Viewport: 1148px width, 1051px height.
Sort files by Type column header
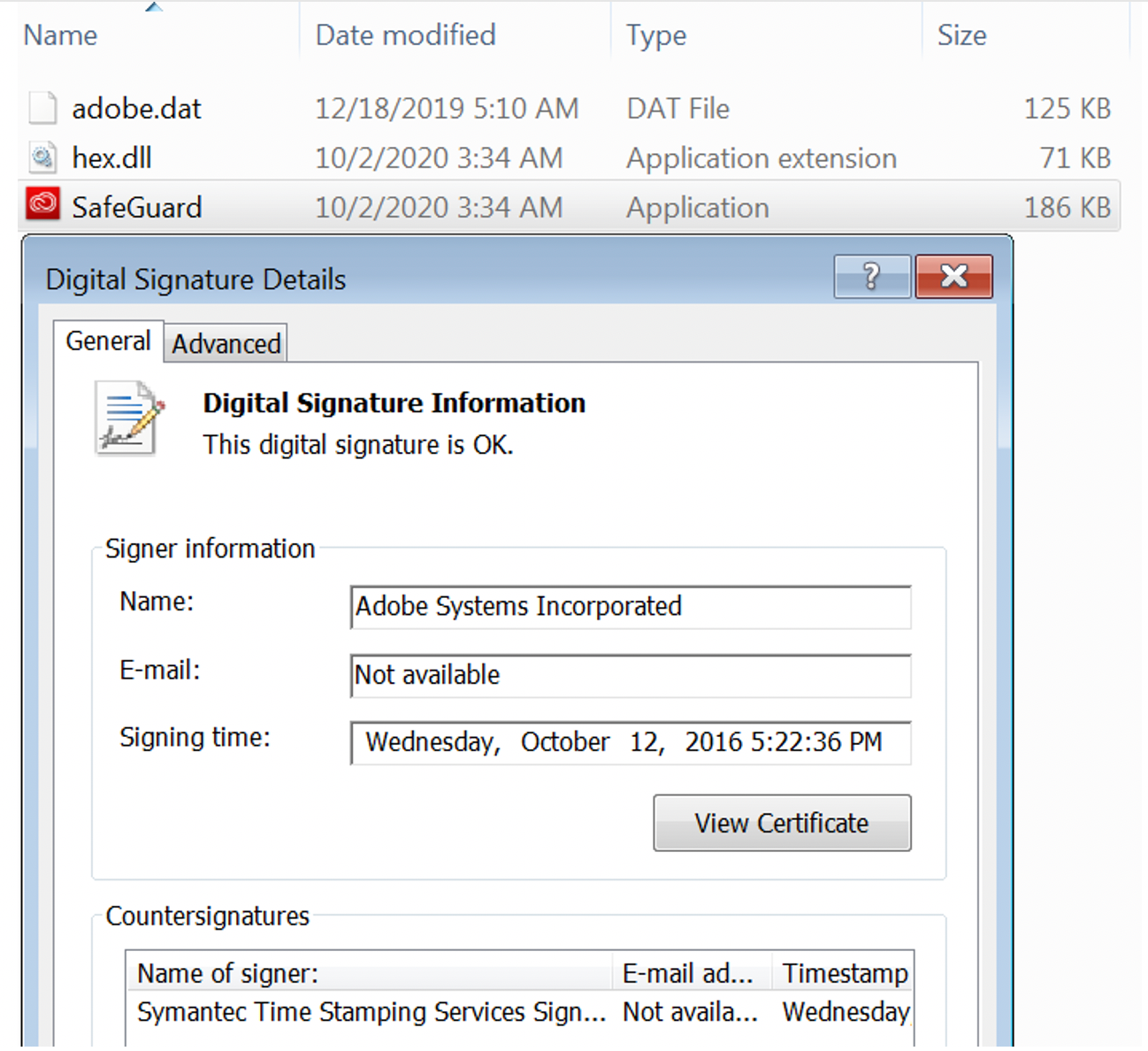[x=656, y=35]
